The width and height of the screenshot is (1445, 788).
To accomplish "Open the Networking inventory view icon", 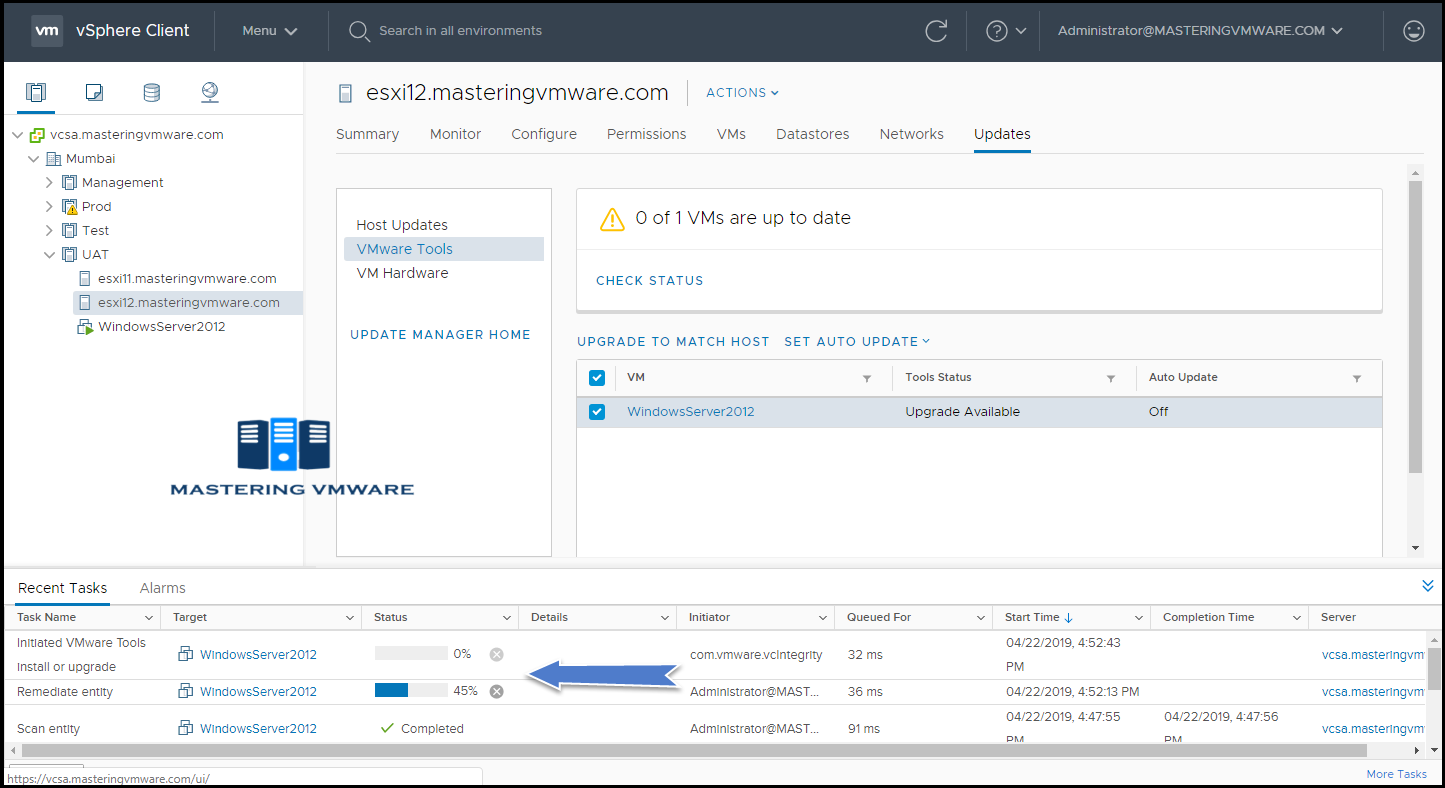I will point(210,93).
